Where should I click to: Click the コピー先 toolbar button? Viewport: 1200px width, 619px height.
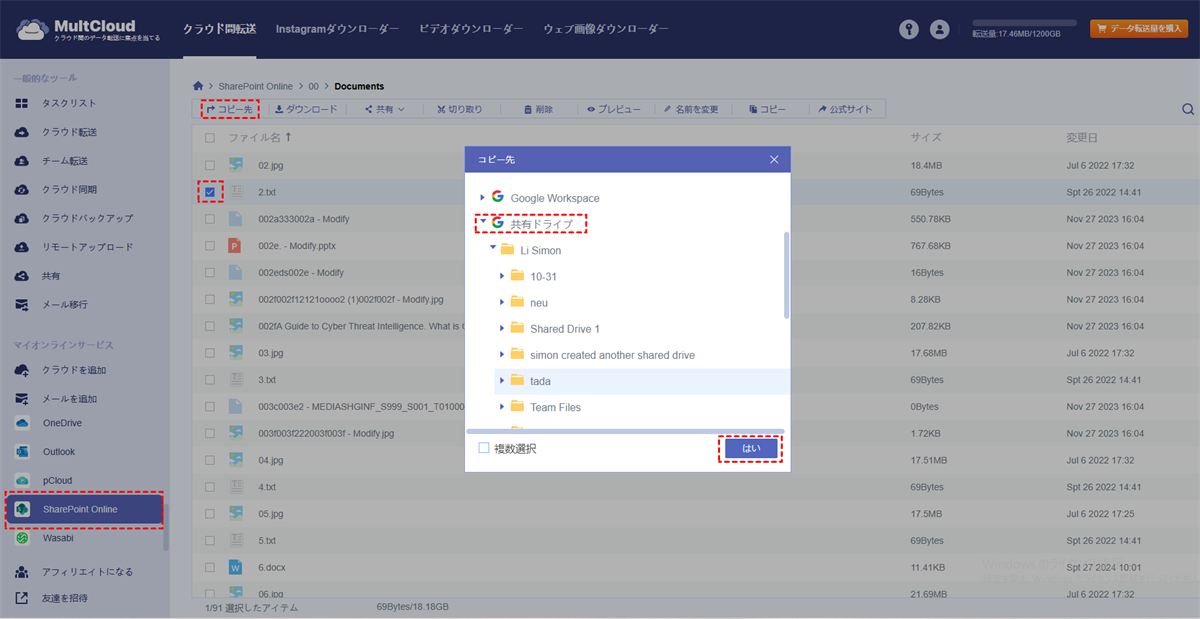(x=229, y=109)
